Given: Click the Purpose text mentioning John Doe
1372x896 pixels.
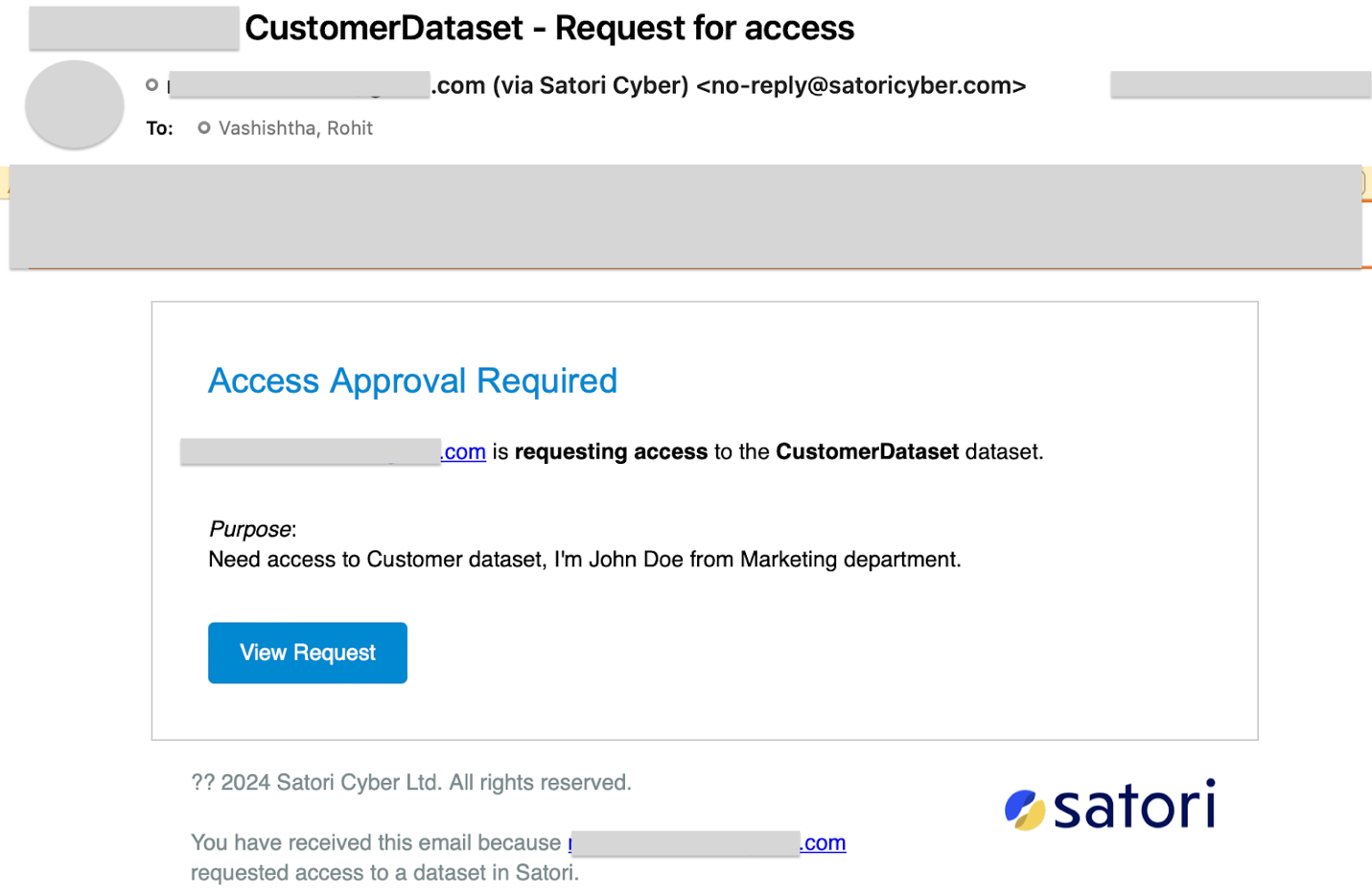Looking at the screenshot, I should click(585, 560).
